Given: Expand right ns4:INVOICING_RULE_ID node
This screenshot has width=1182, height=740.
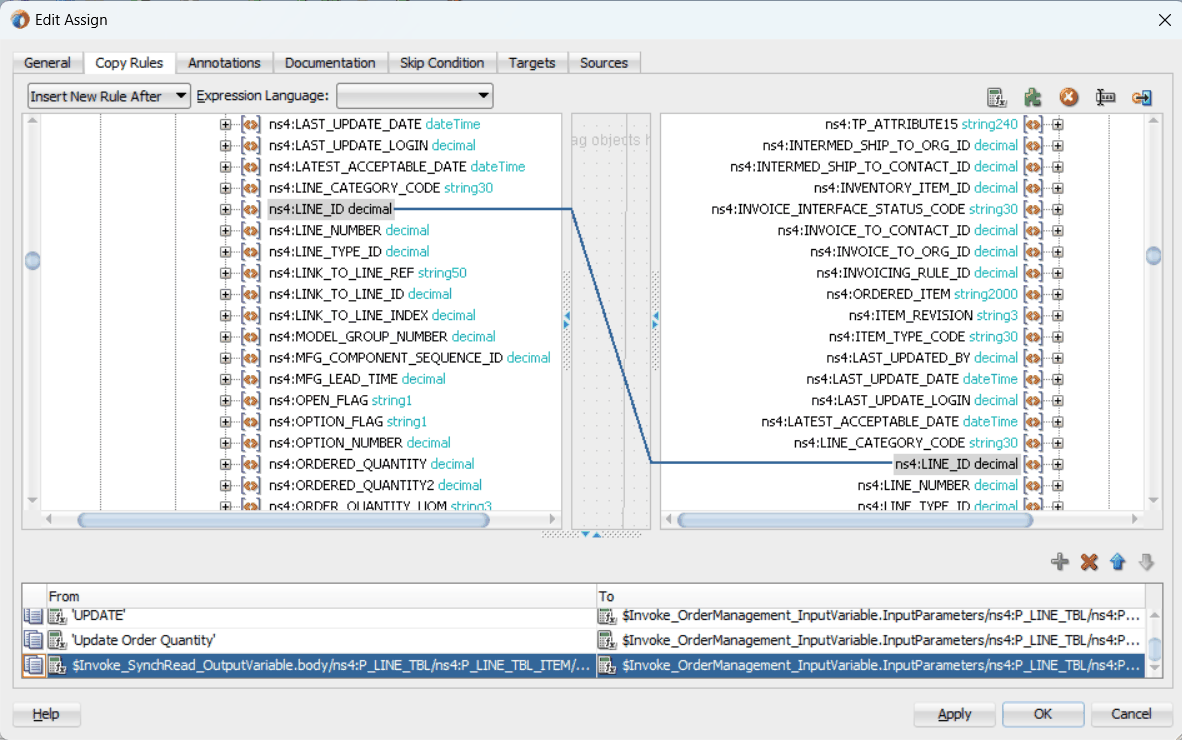Looking at the screenshot, I should pyautogui.click(x=1058, y=273).
